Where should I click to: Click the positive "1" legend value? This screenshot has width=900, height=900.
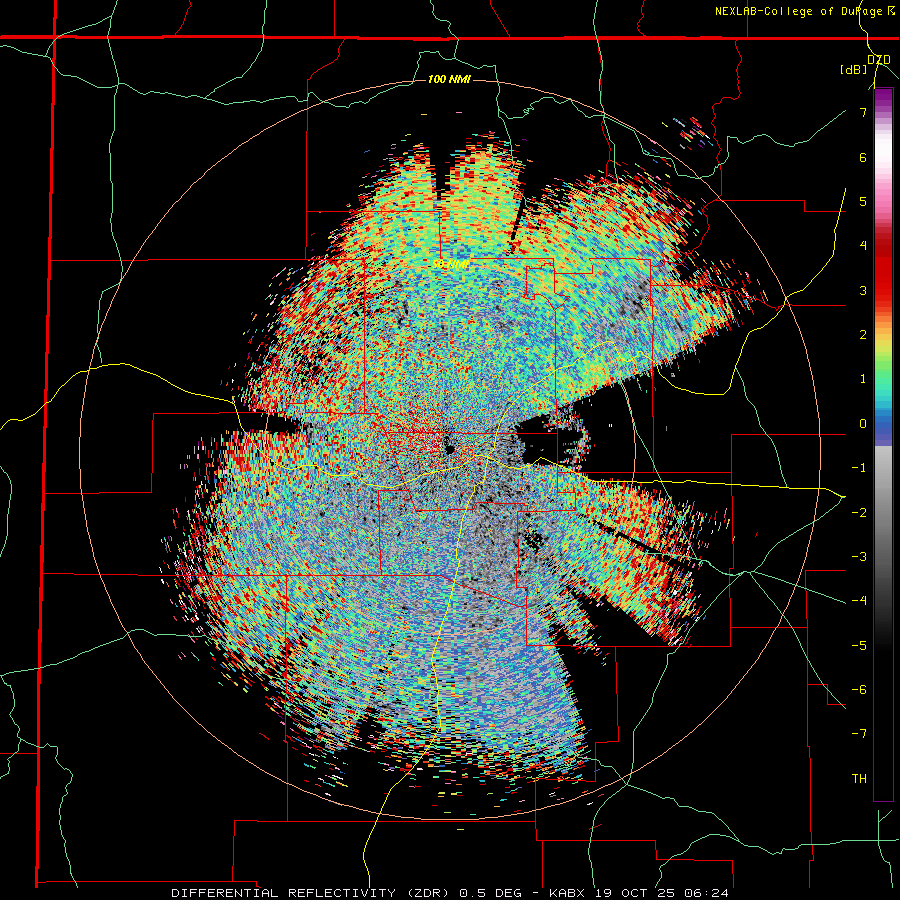(863, 379)
